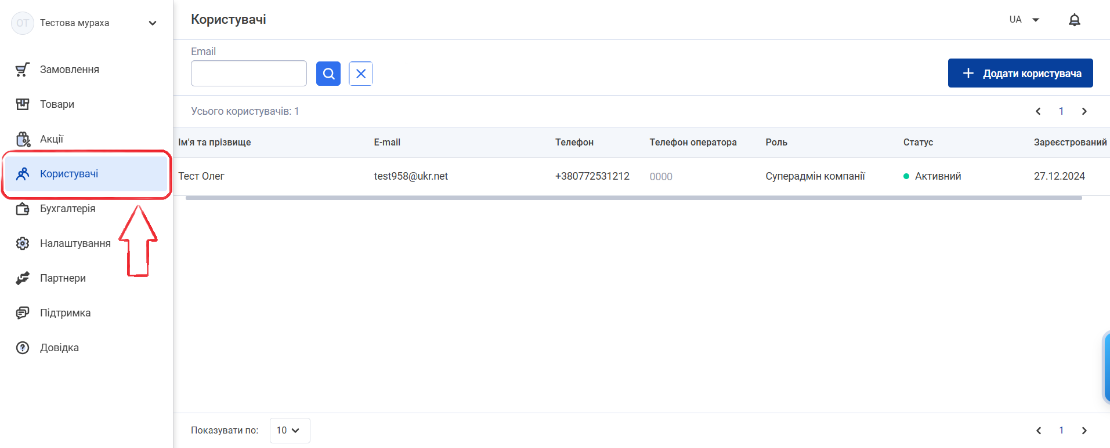Click operator phone 0000
Screen dimensions: 1110x448
(660, 176)
